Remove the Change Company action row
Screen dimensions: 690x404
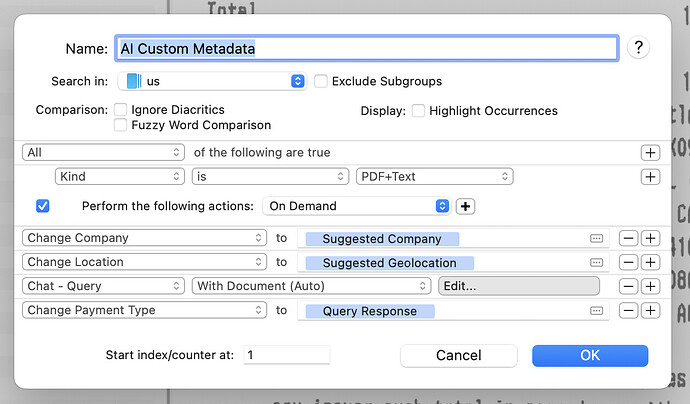pos(627,239)
